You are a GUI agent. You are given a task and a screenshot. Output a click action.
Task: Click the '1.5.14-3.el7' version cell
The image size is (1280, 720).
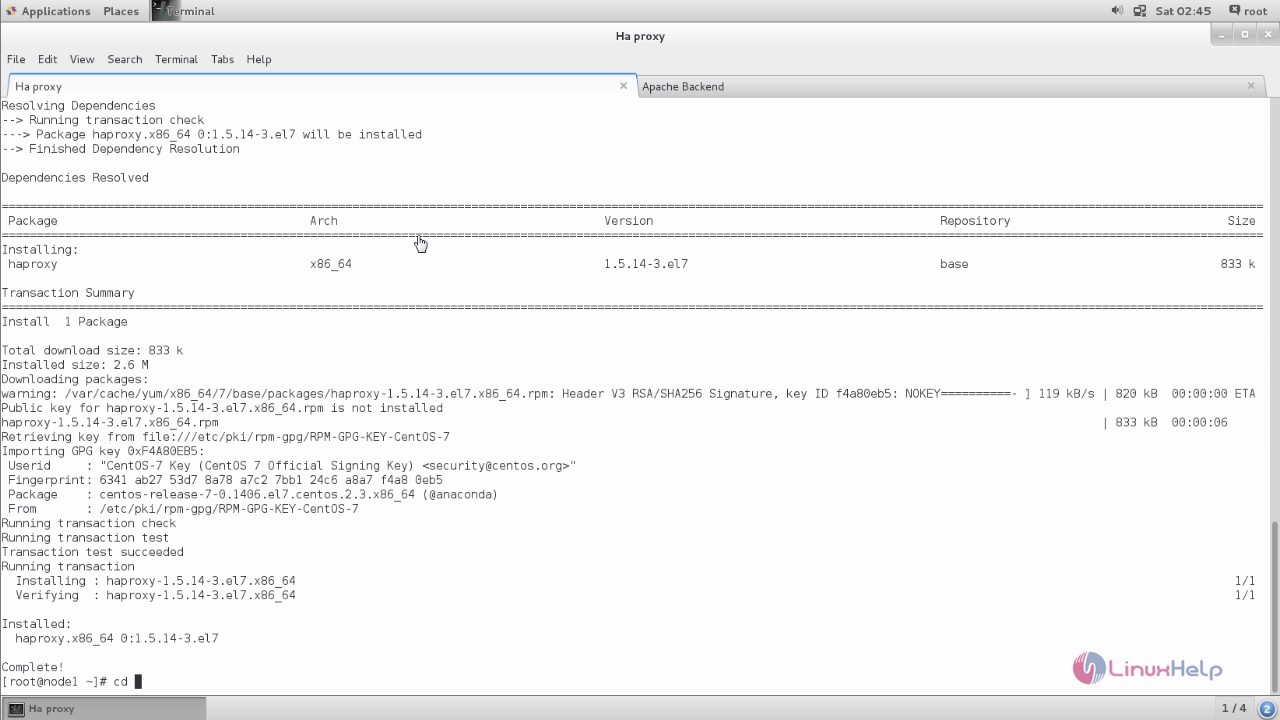646,264
